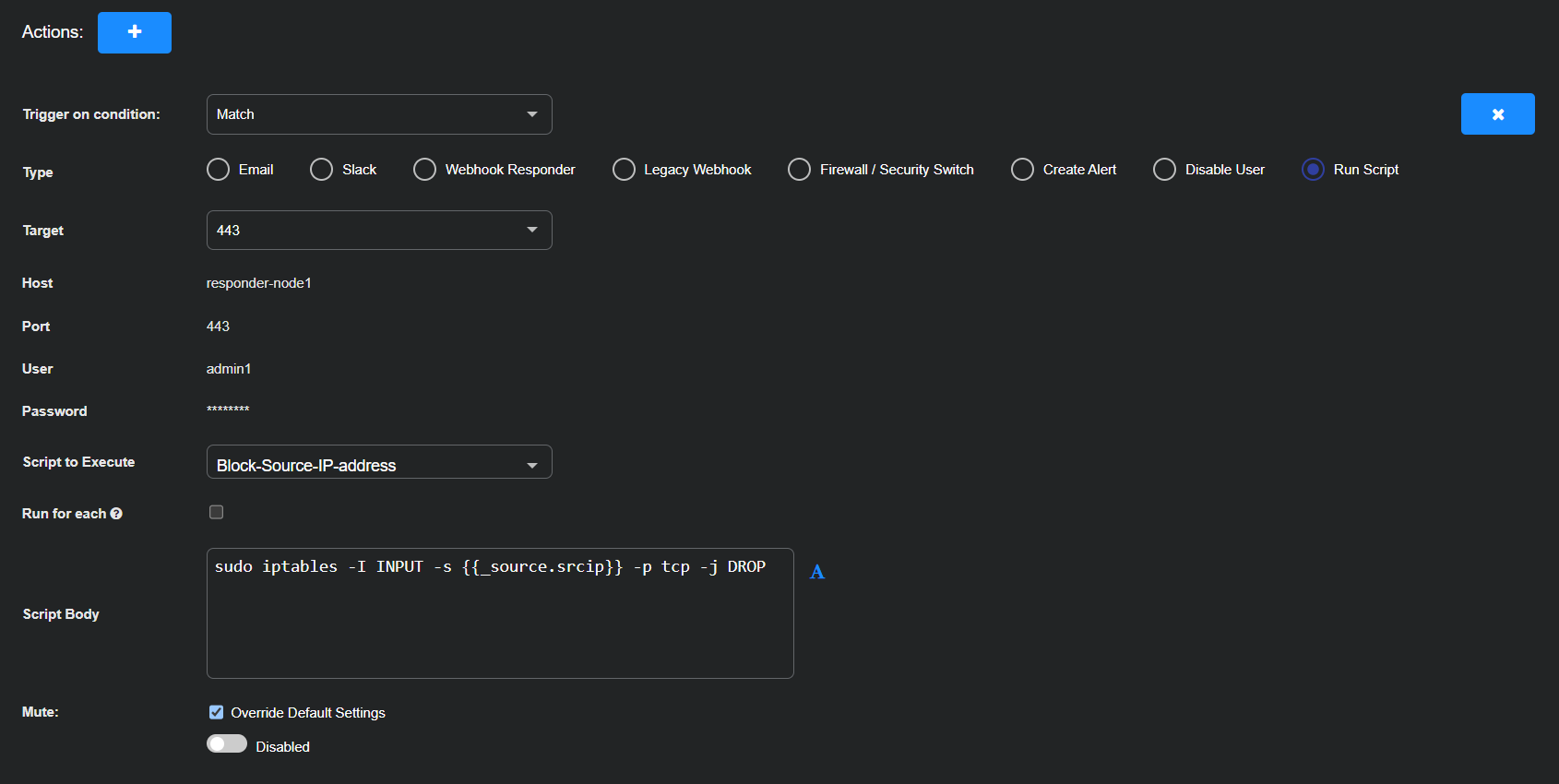Click the plus button to add action
The height and width of the screenshot is (784, 1559).
135,32
